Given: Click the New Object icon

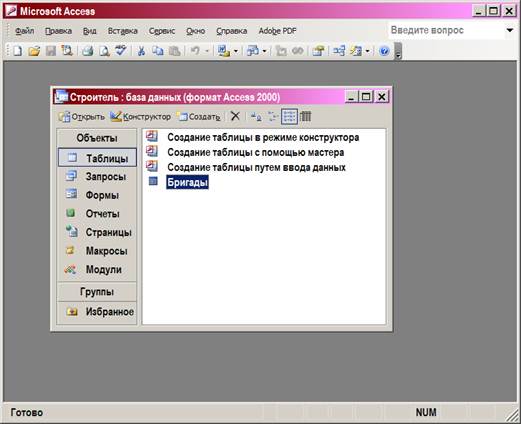Looking at the screenshot, I should 356,51.
